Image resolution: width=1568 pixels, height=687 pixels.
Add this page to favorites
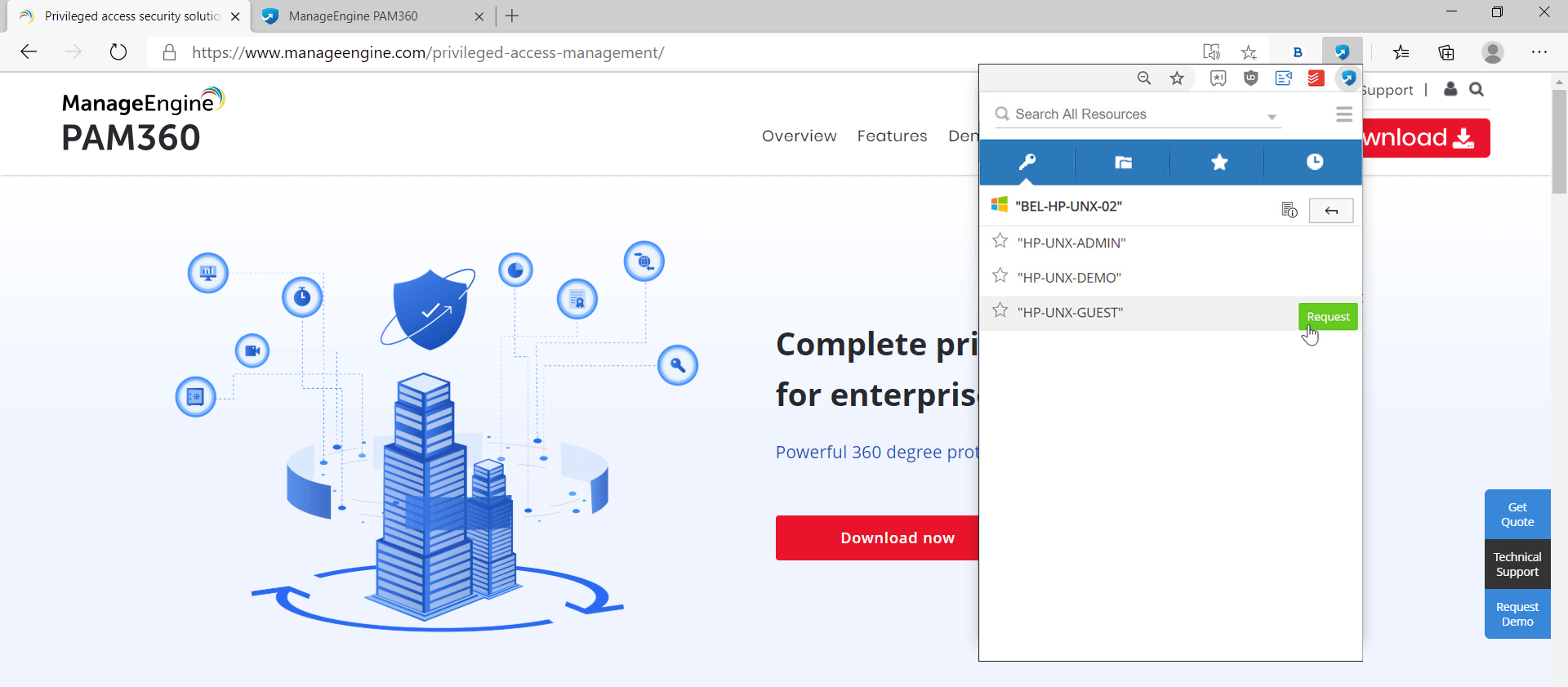(x=1249, y=52)
